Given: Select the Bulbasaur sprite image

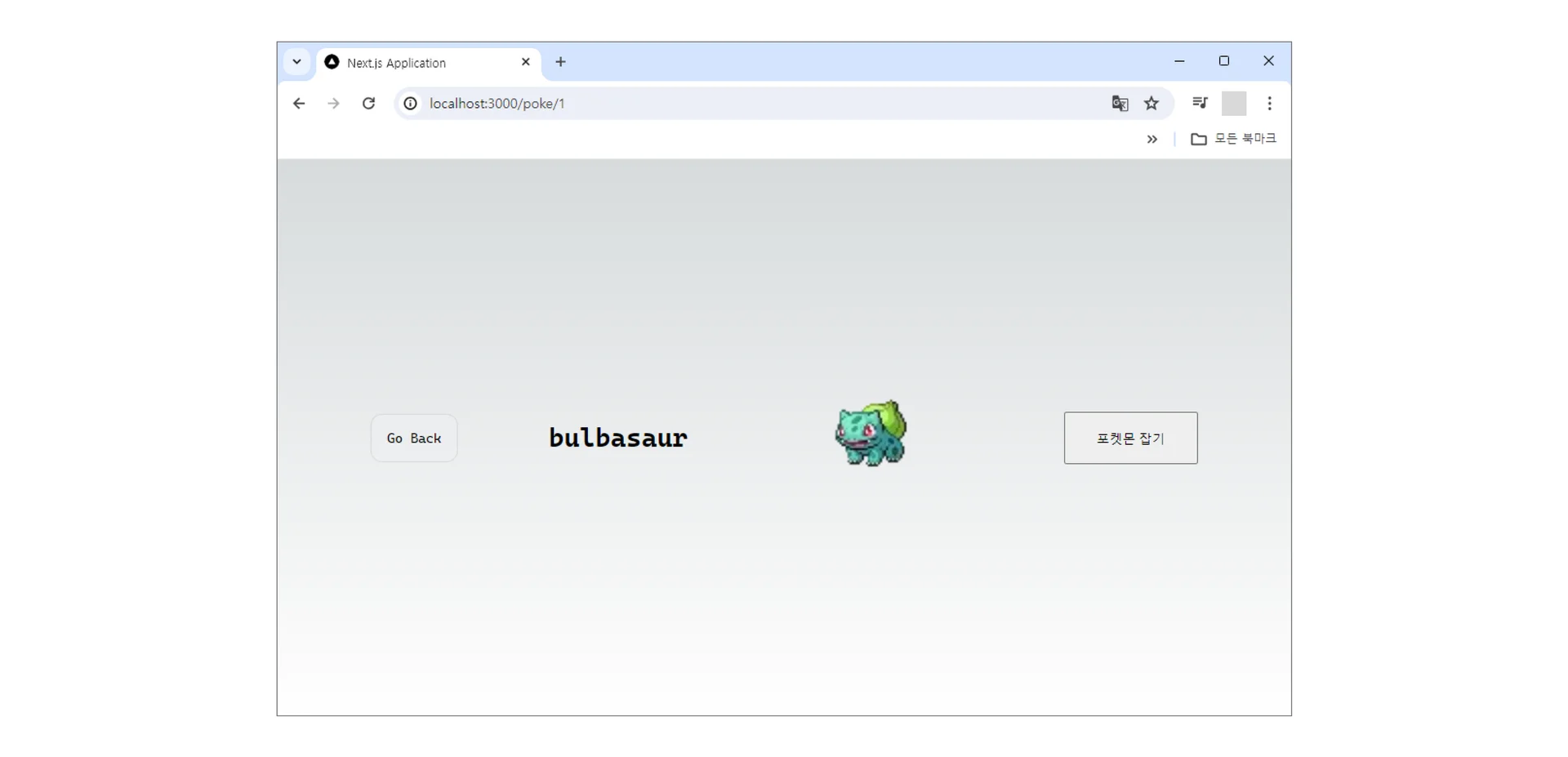Looking at the screenshot, I should 871,434.
